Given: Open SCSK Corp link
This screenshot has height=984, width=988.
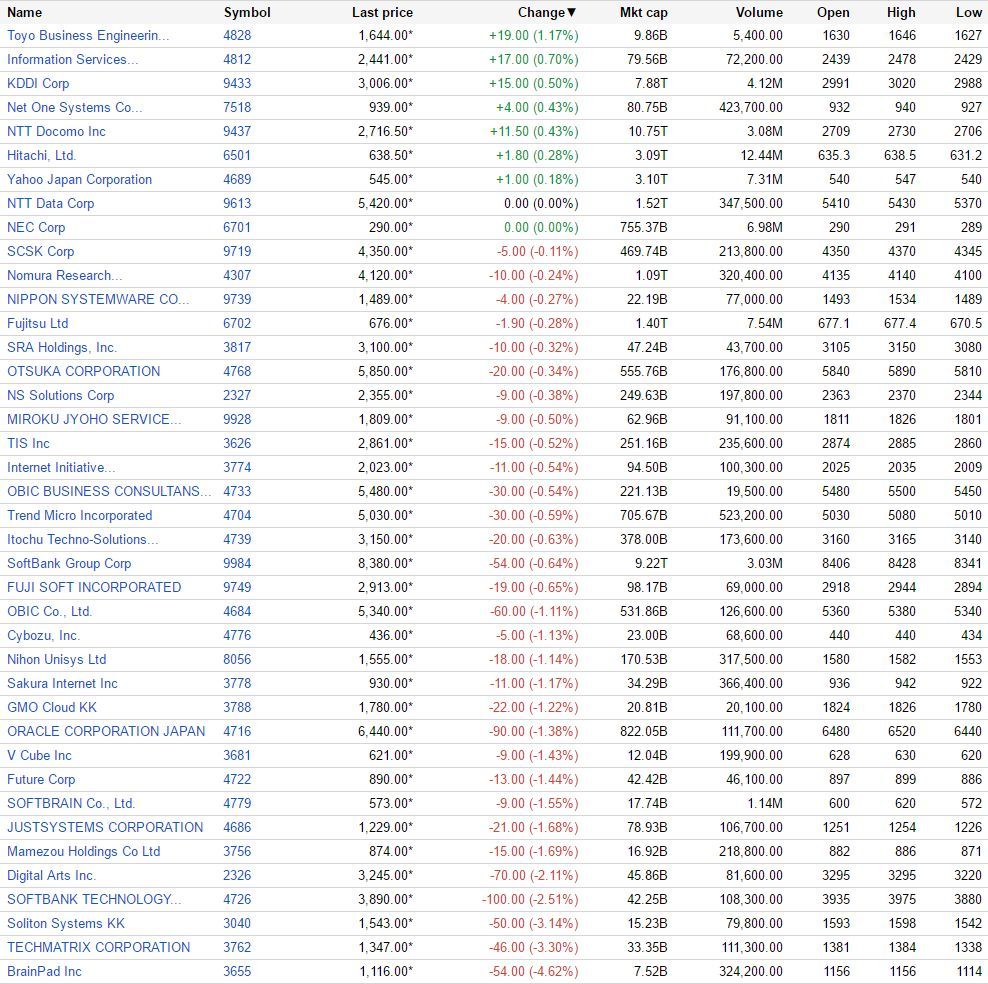Looking at the screenshot, I should [x=40, y=251].
